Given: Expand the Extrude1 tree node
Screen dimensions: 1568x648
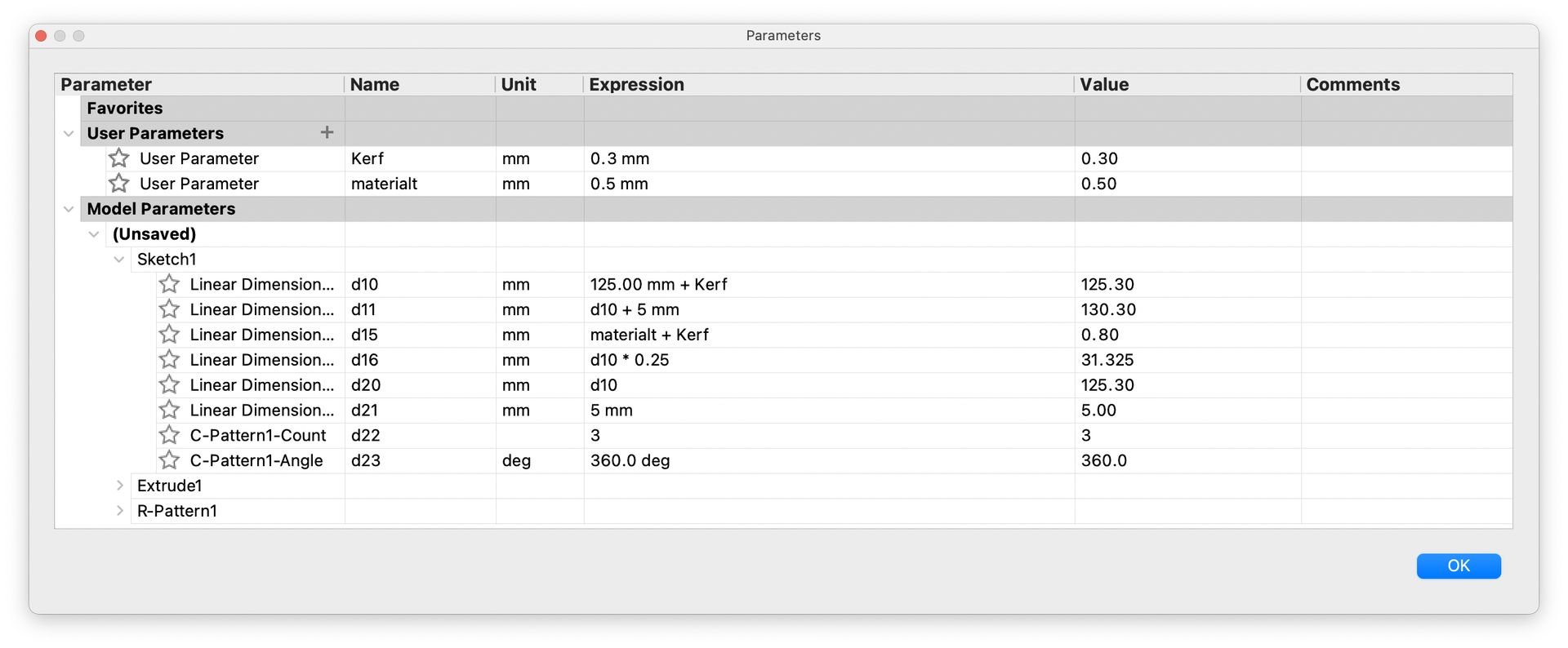Looking at the screenshot, I should tap(120, 486).
